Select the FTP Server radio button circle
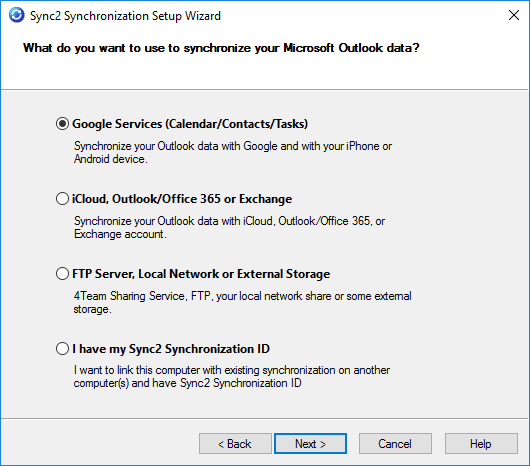The height and width of the screenshot is (466, 530). pyautogui.click(x=63, y=274)
